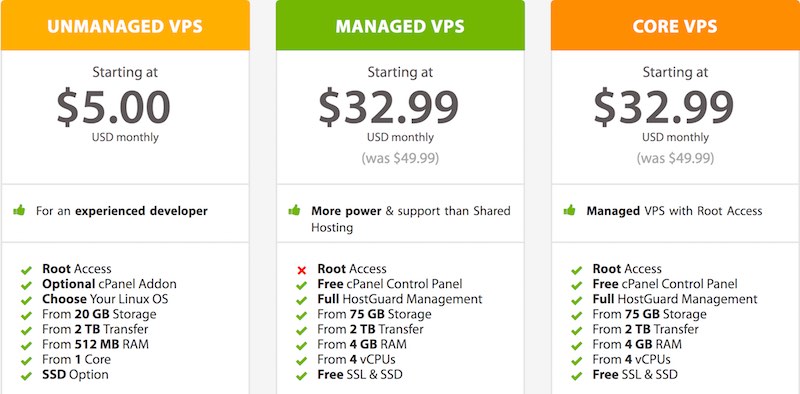This screenshot has height=394, width=800.
Task: Click checkmark beside From 4 vCPUs in Managed VPS
Action: [x=301, y=361]
